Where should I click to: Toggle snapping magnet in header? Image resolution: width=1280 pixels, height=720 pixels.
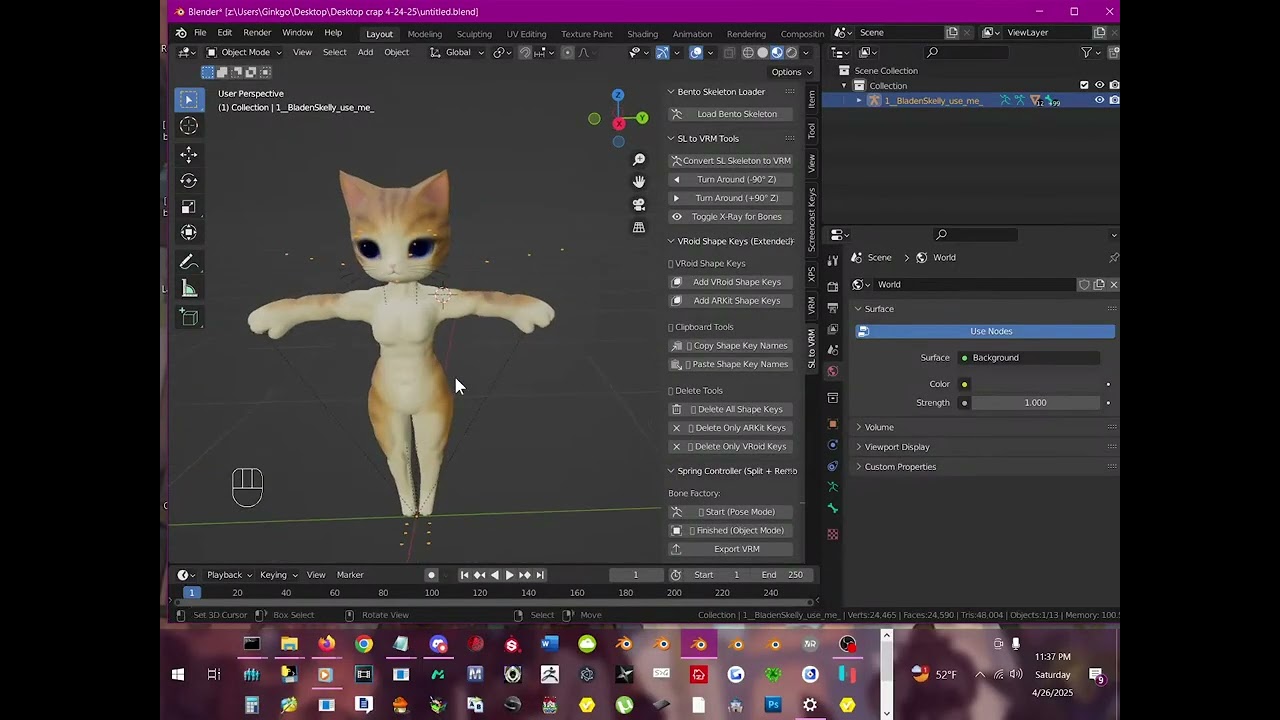[x=525, y=52]
